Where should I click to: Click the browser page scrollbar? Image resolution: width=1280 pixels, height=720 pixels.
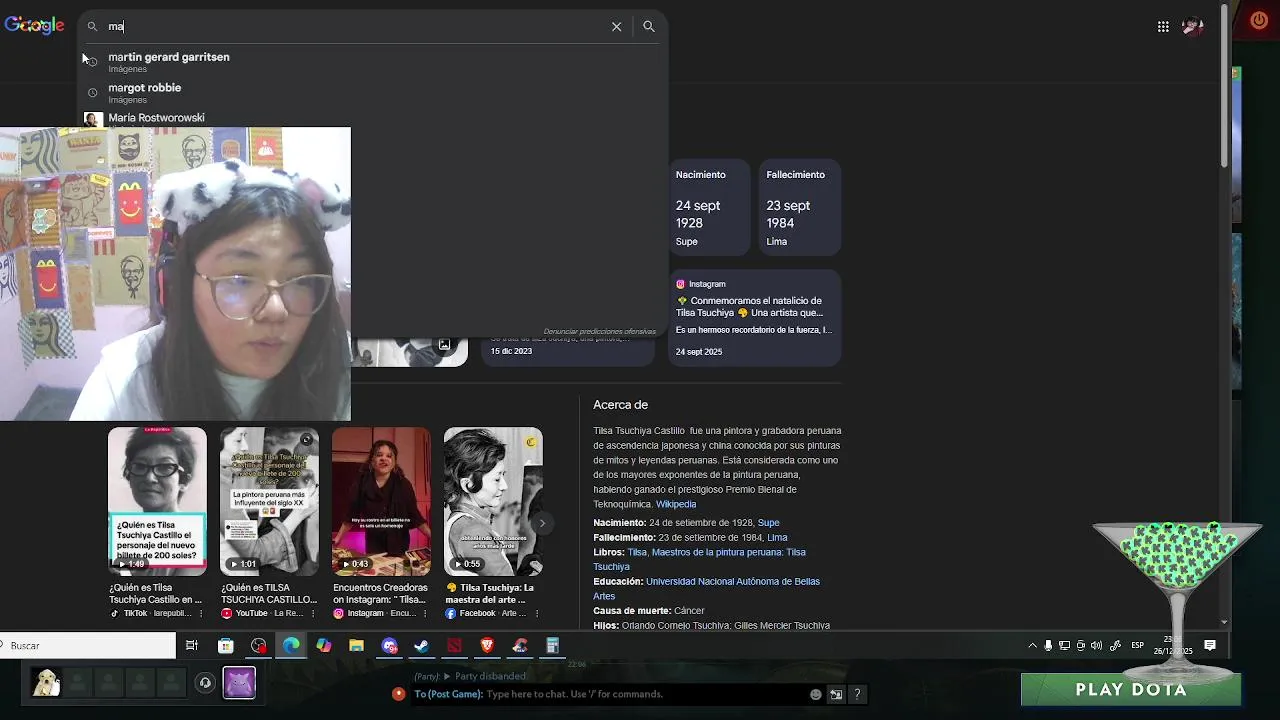point(1224,85)
